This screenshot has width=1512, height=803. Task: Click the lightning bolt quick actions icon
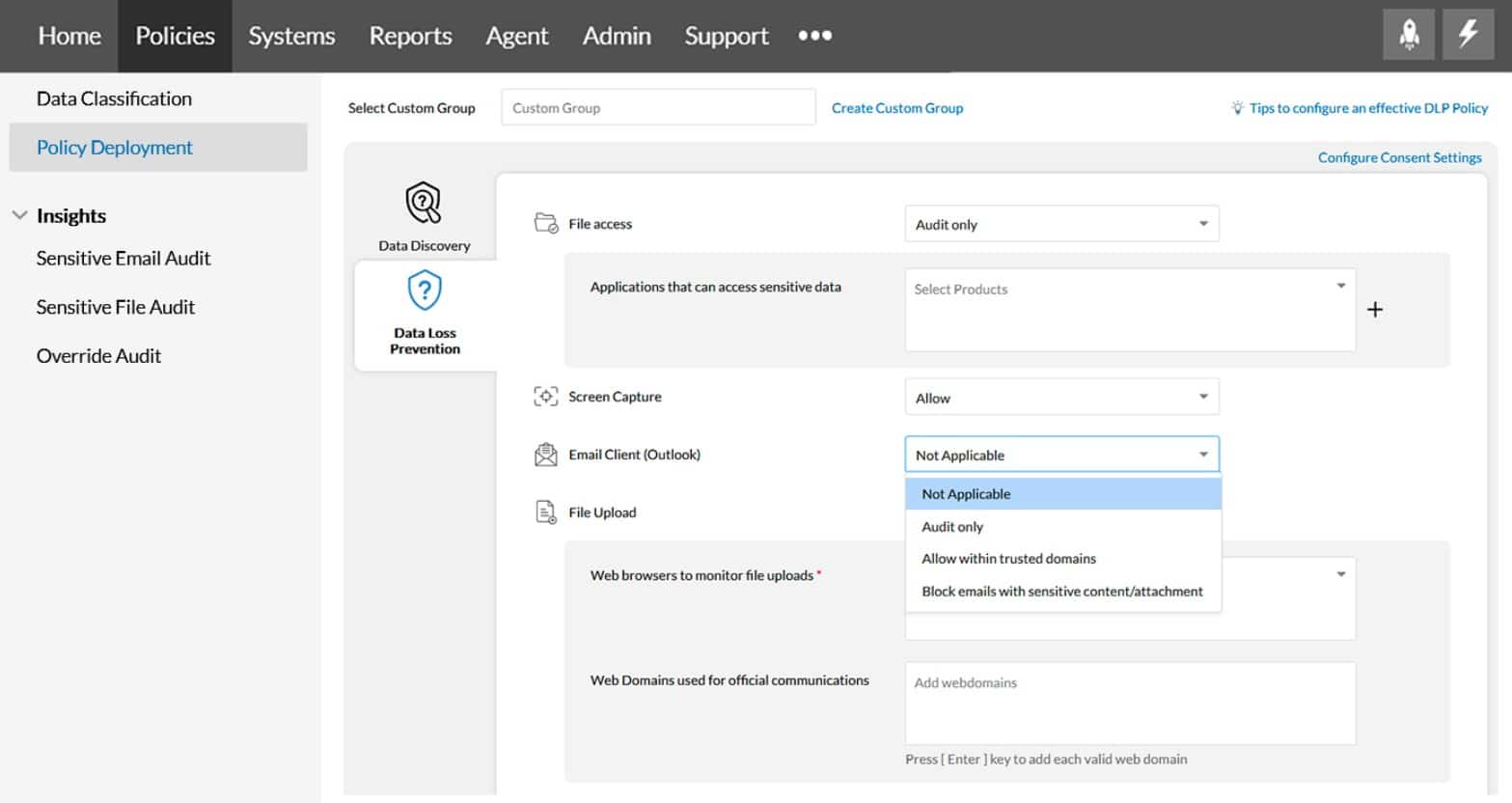(1468, 36)
